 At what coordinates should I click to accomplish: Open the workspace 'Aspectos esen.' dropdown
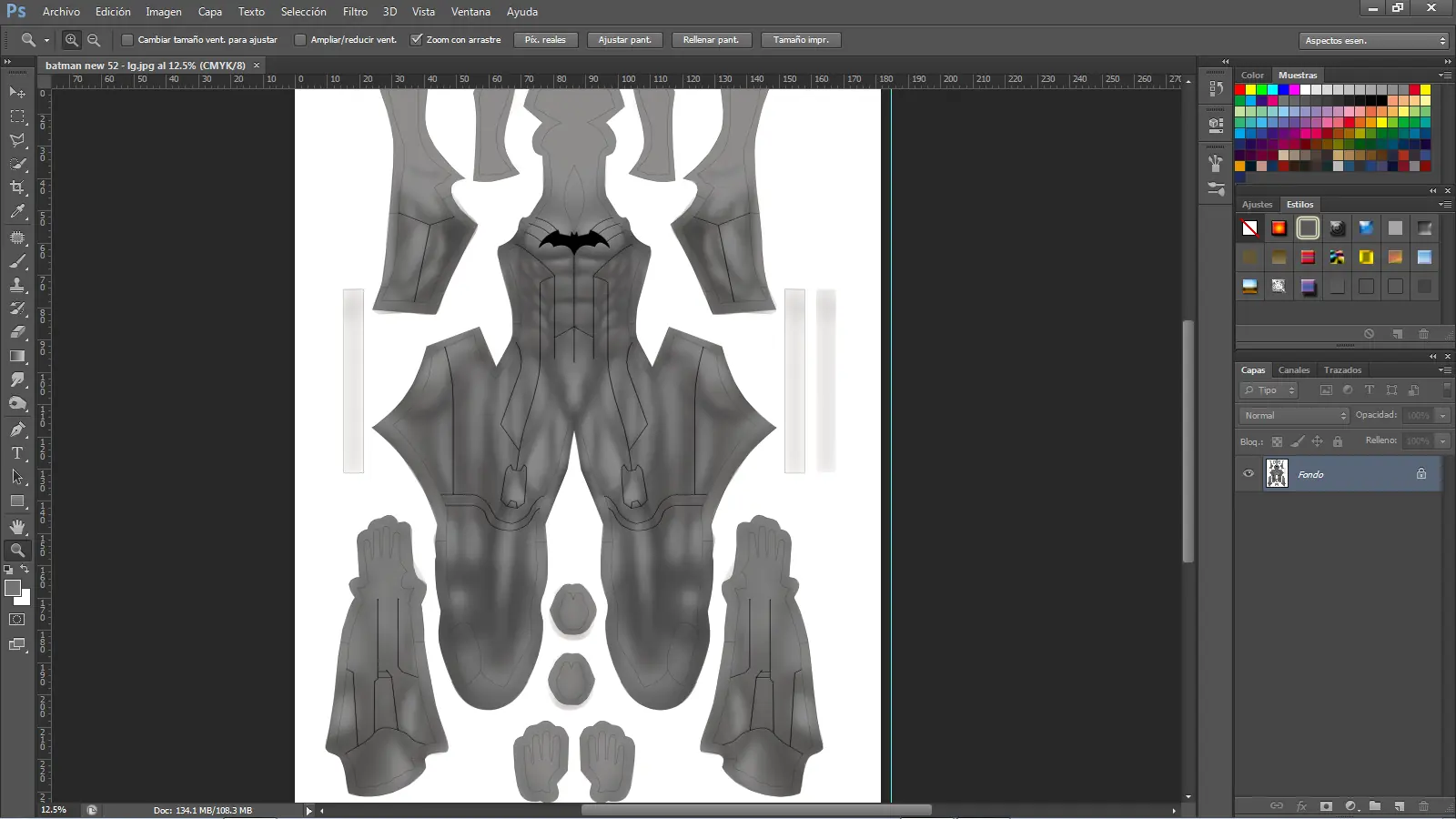click(1374, 41)
